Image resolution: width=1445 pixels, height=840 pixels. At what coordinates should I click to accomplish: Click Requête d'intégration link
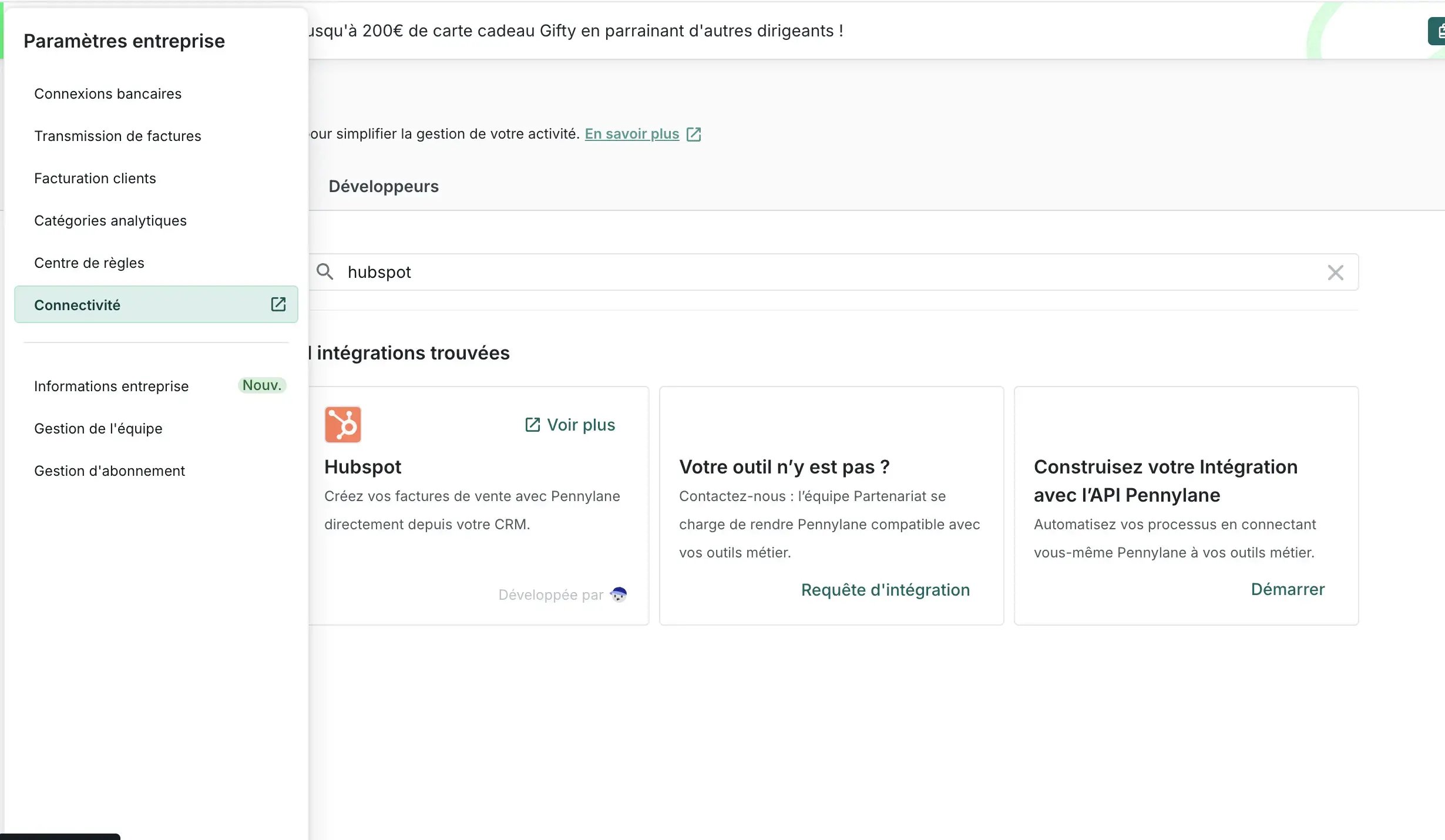pyautogui.click(x=885, y=590)
